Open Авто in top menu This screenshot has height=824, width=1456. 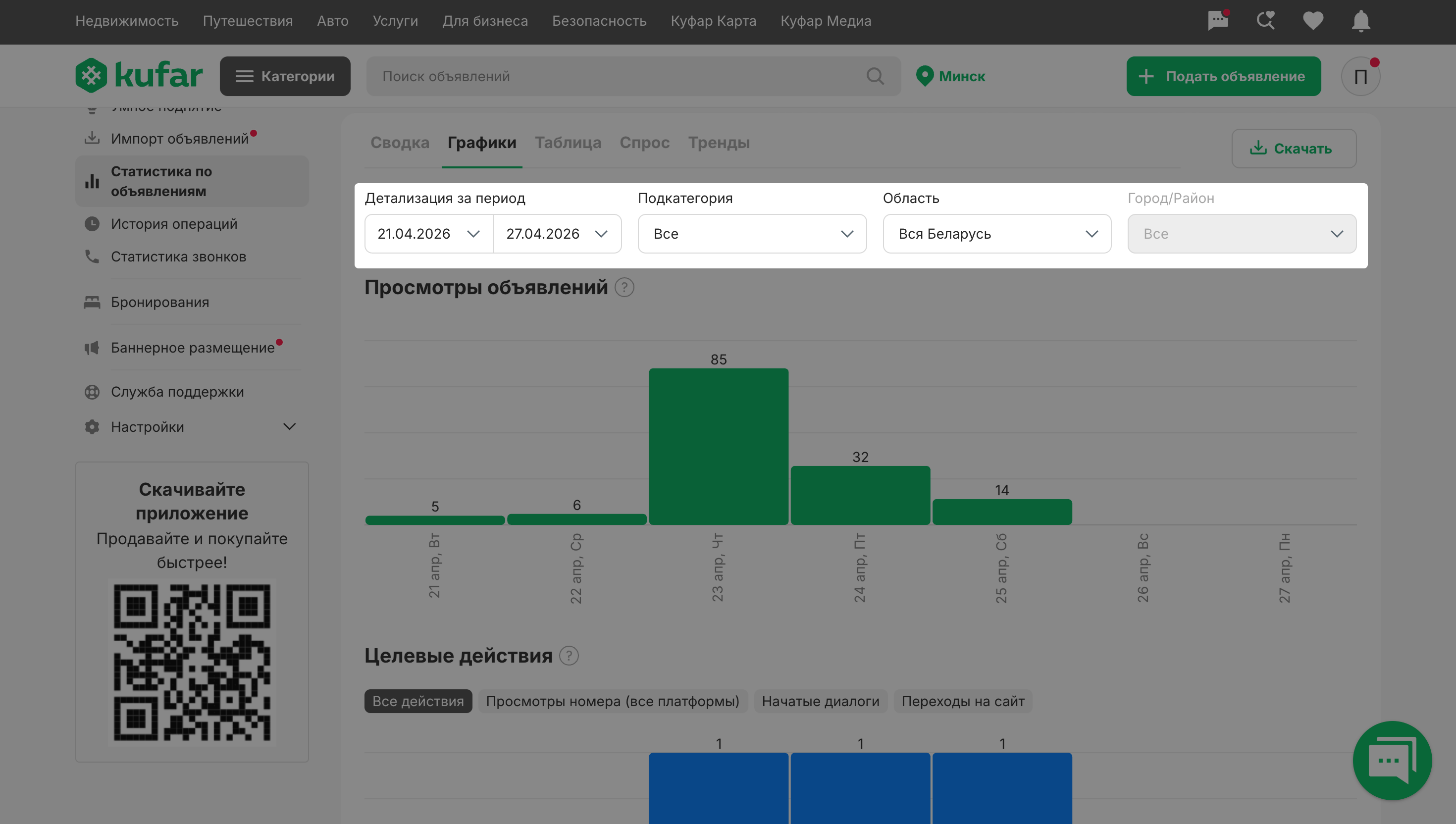[333, 21]
